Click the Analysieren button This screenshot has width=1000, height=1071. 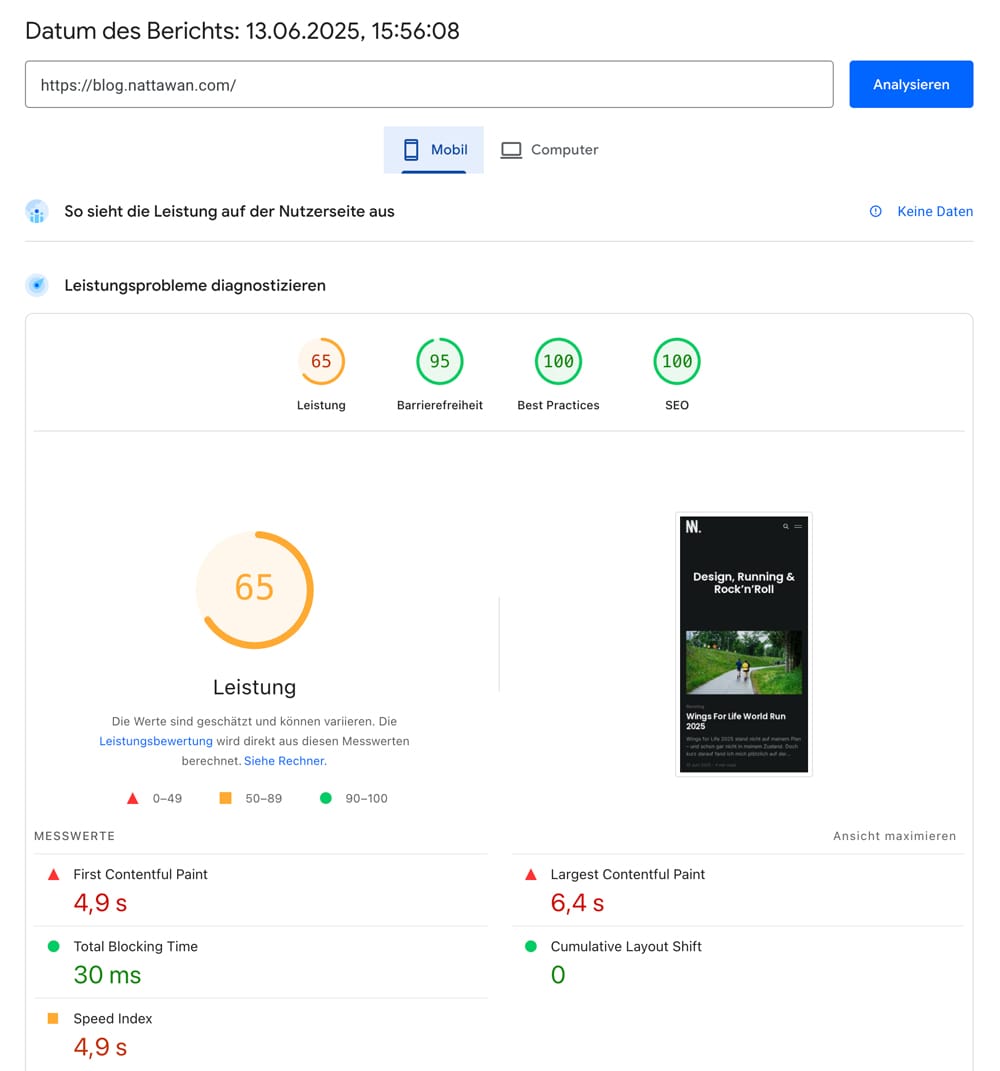[911, 84]
